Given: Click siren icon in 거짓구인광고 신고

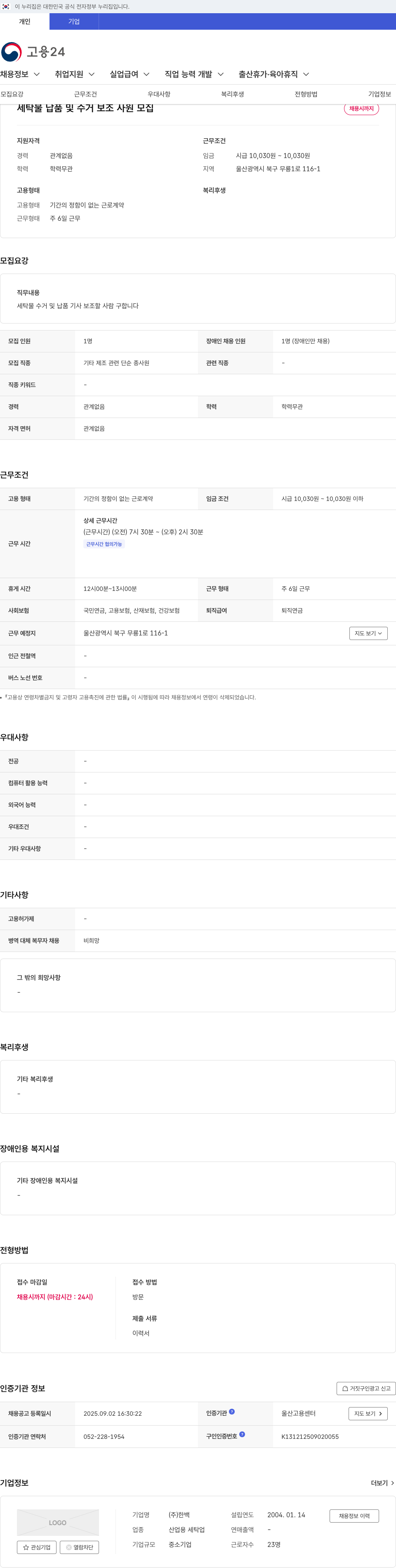Looking at the screenshot, I should [345, 1389].
